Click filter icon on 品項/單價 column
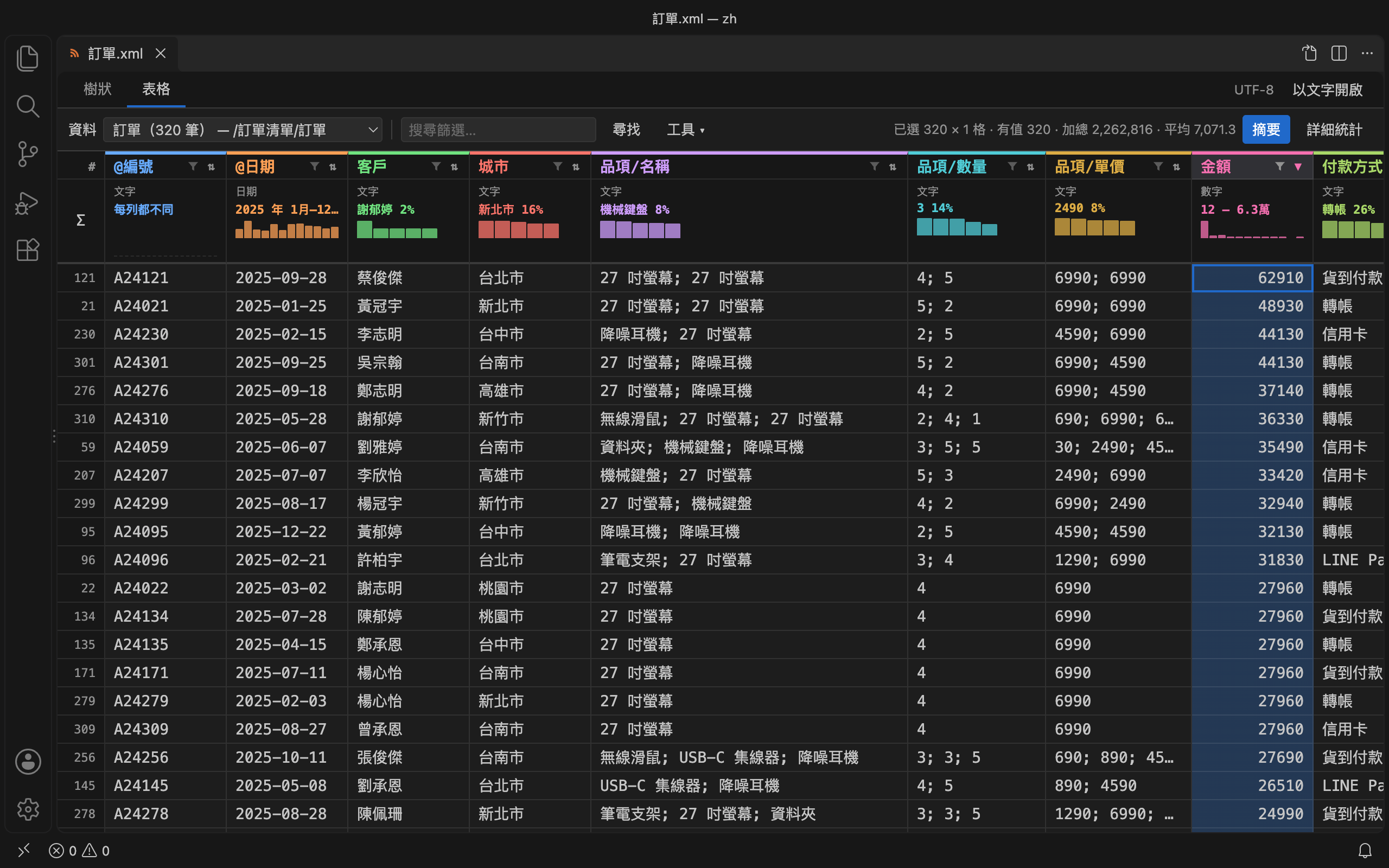The height and width of the screenshot is (868, 1389). pyautogui.click(x=1158, y=167)
